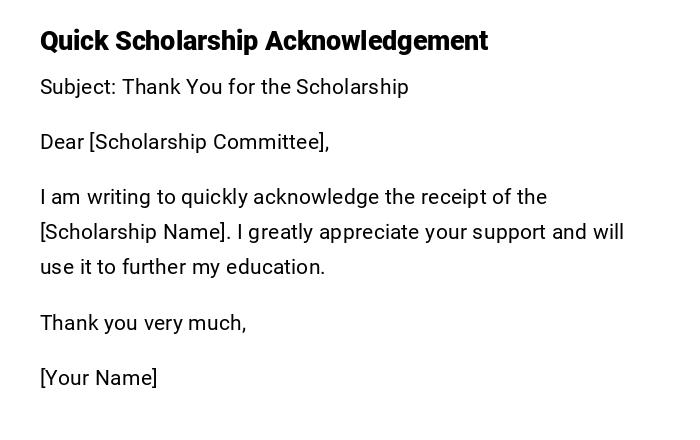Click the word "appreciate" in the body
This screenshot has height=440, width=700.
tap(372, 232)
